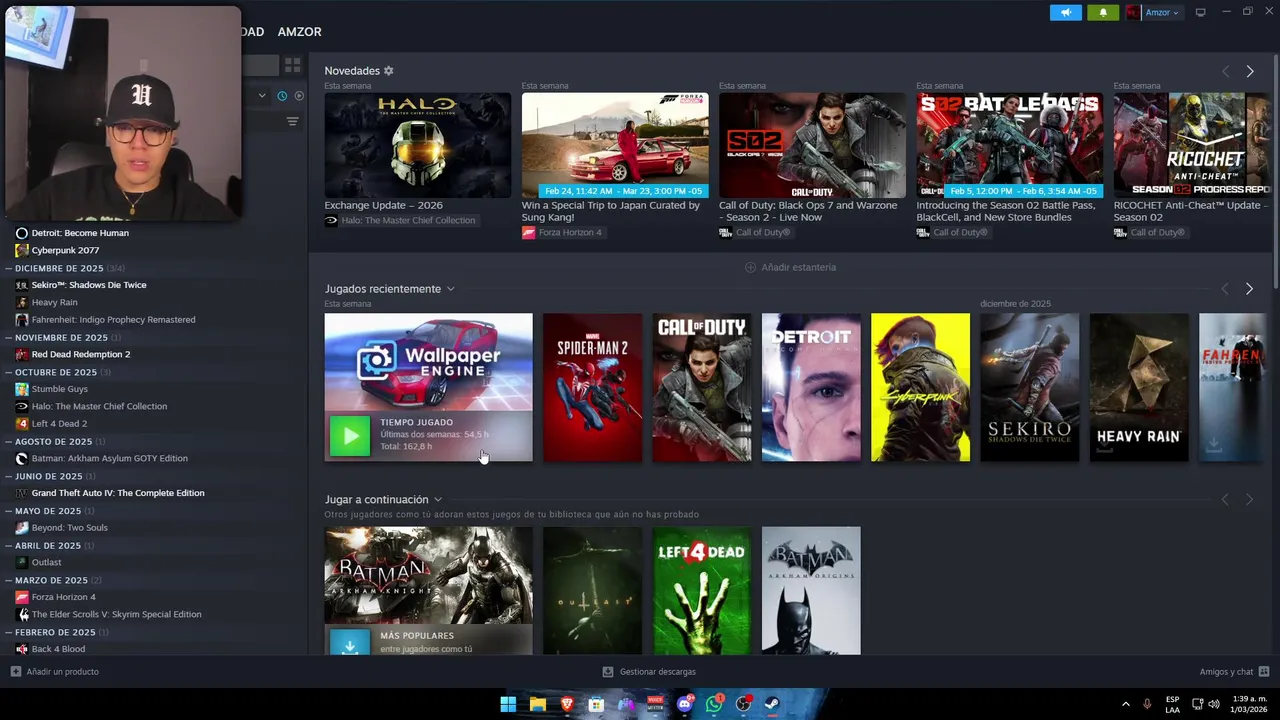Viewport: 1280px width, 720px height.
Task: Select the Cyberpunk cover art
Action: (x=920, y=387)
